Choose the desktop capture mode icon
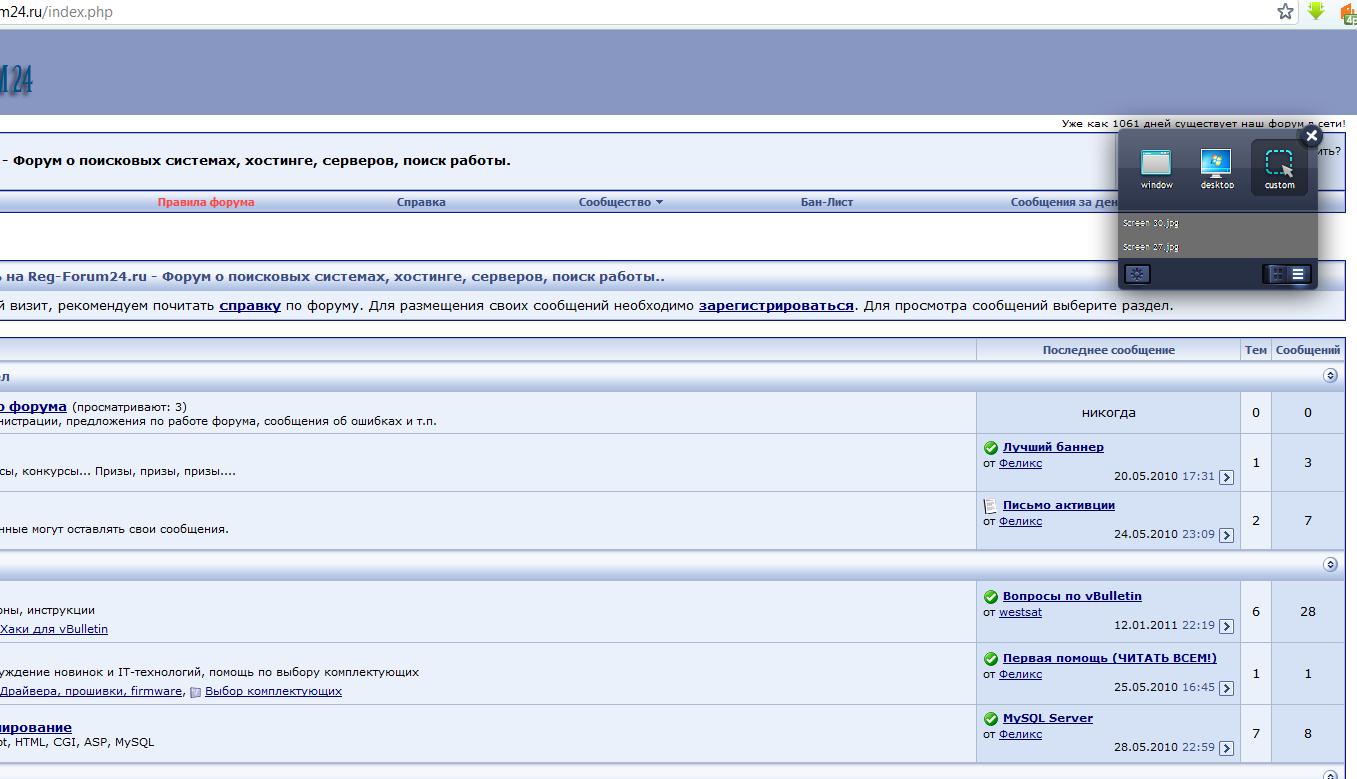The image size is (1357, 779). coord(1217,168)
